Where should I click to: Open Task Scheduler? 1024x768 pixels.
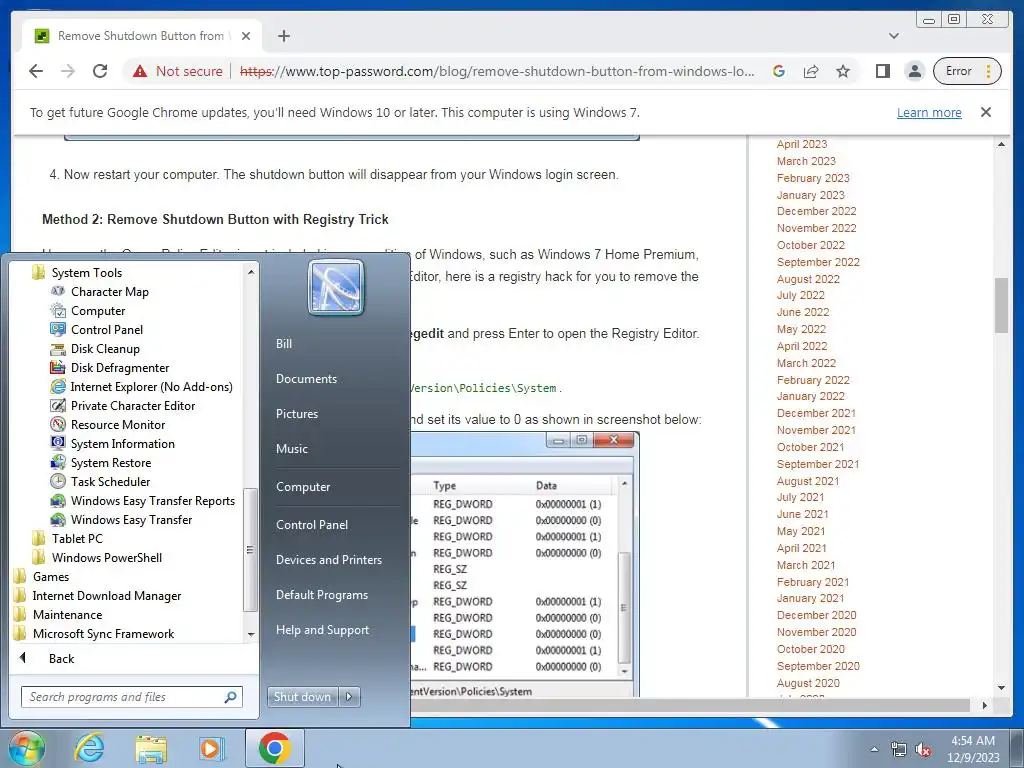pyautogui.click(x=110, y=481)
